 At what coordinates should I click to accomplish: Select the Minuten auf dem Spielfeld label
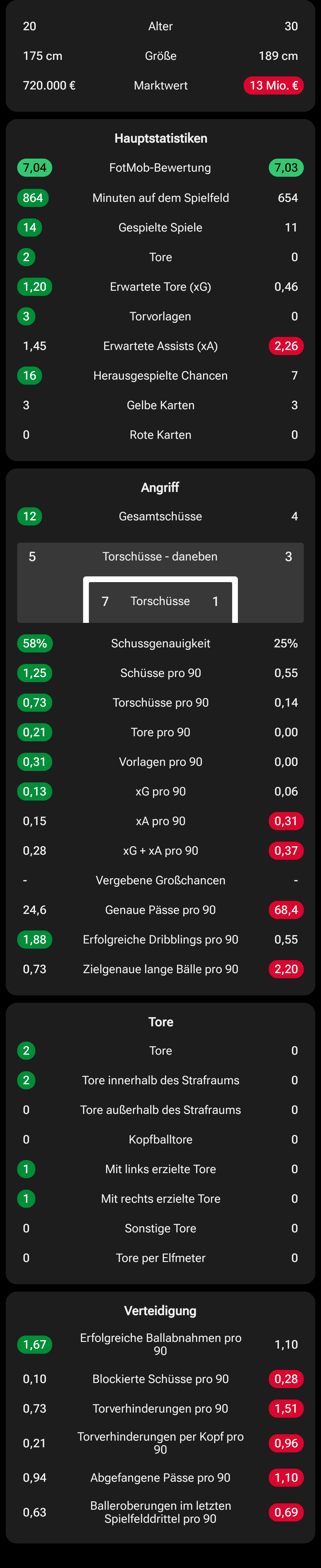click(x=160, y=198)
